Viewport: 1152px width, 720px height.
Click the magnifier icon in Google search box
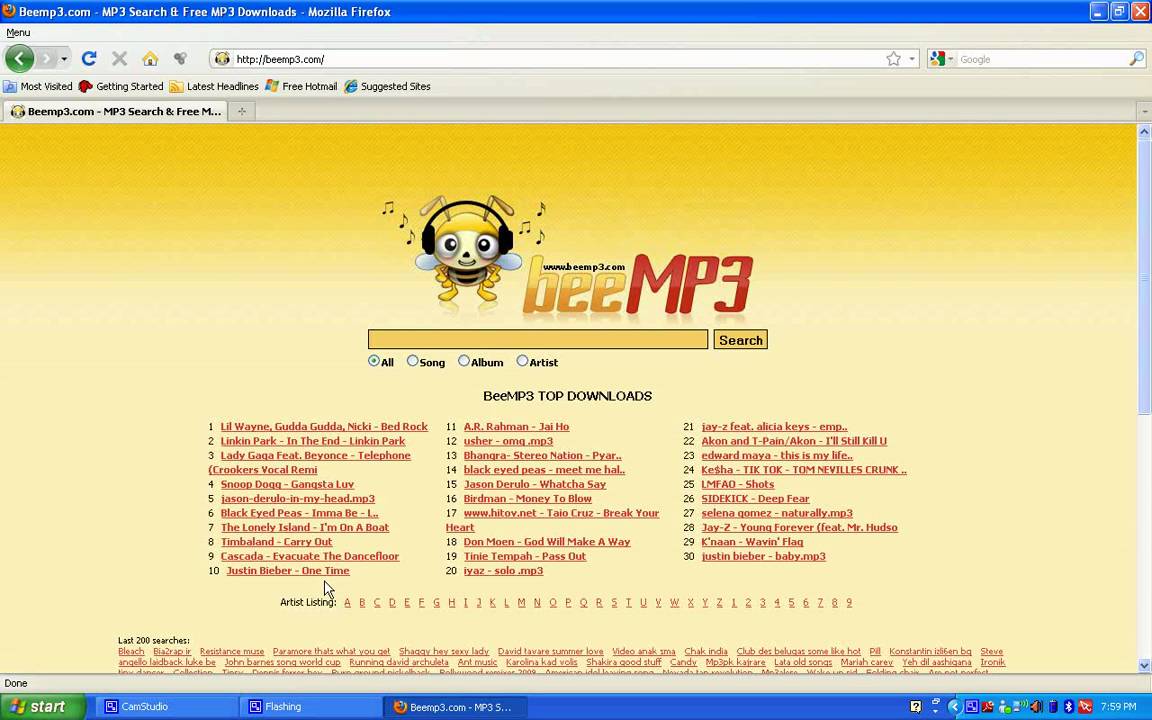tap(1136, 59)
